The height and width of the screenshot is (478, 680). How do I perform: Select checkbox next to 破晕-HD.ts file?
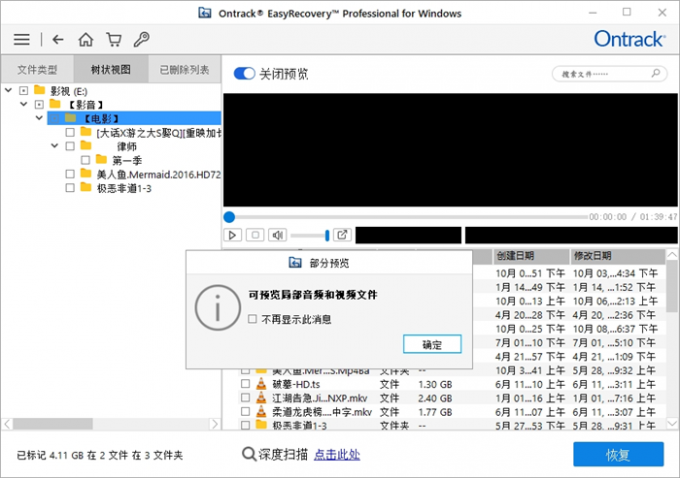click(x=245, y=384)
